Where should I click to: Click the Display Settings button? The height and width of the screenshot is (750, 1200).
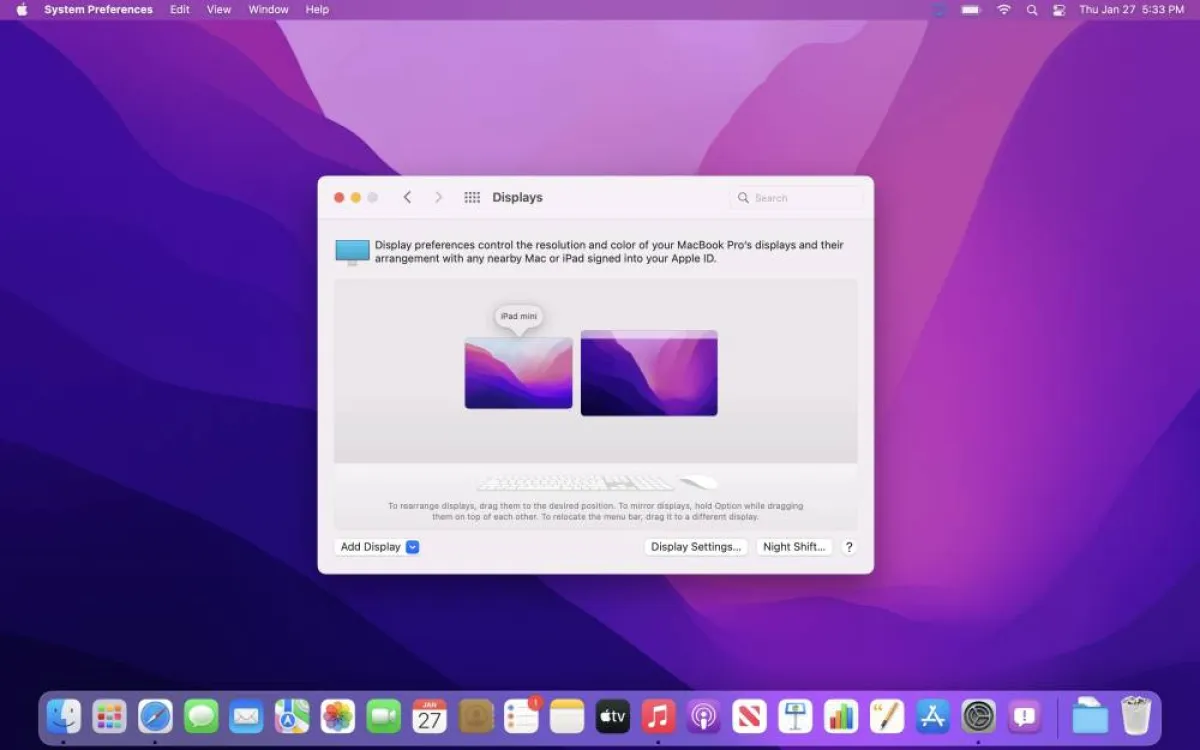695,547
